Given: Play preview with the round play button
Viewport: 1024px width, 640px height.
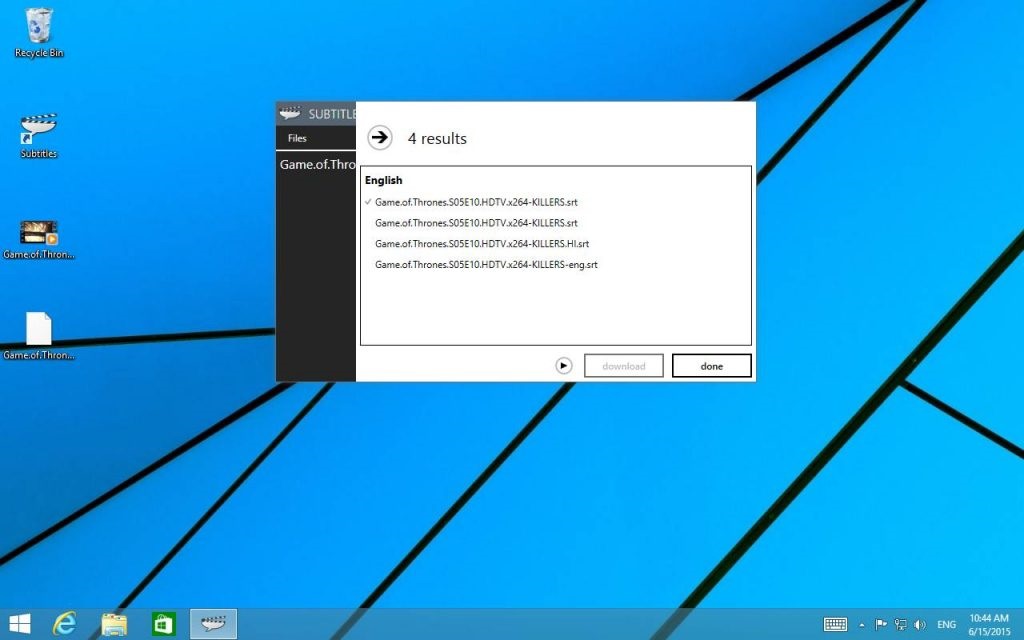Looking at the screenshot, I should (x=564, y=366).
